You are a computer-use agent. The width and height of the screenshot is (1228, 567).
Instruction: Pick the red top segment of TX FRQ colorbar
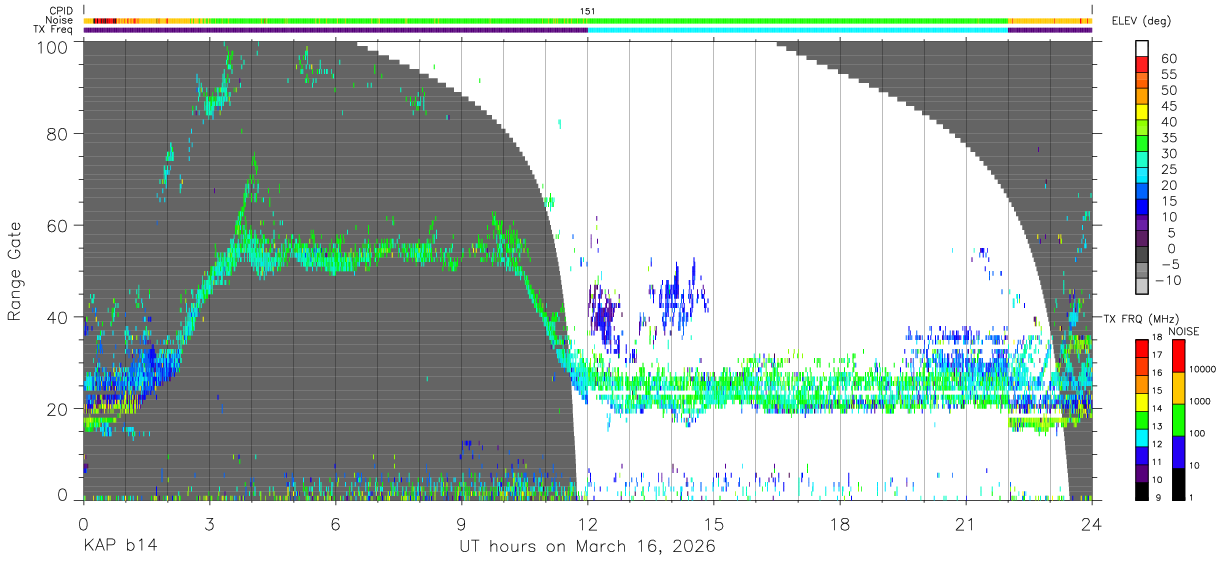point(1141,348)
